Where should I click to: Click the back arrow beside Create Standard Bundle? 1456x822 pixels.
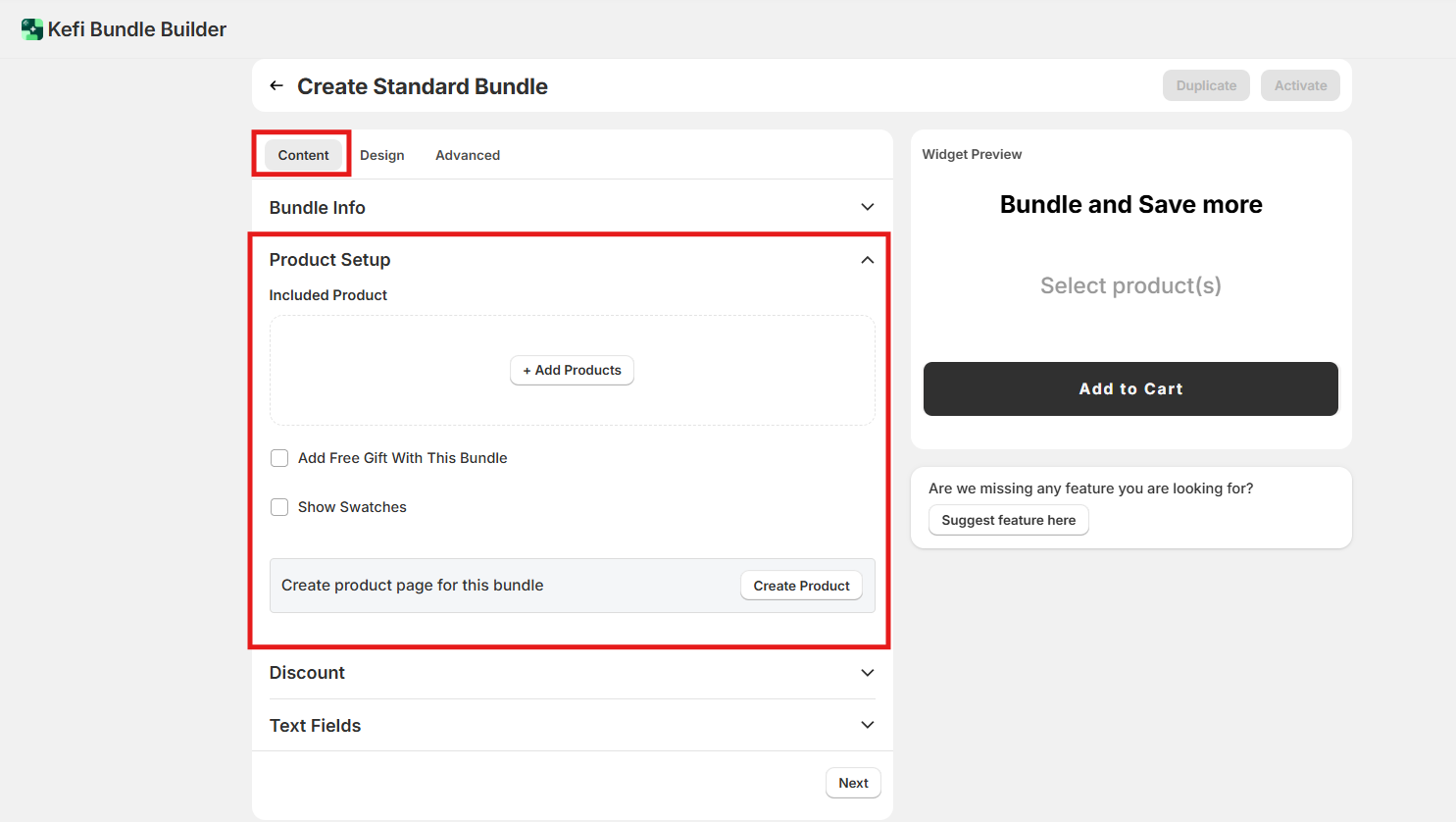tap(276, 86)
